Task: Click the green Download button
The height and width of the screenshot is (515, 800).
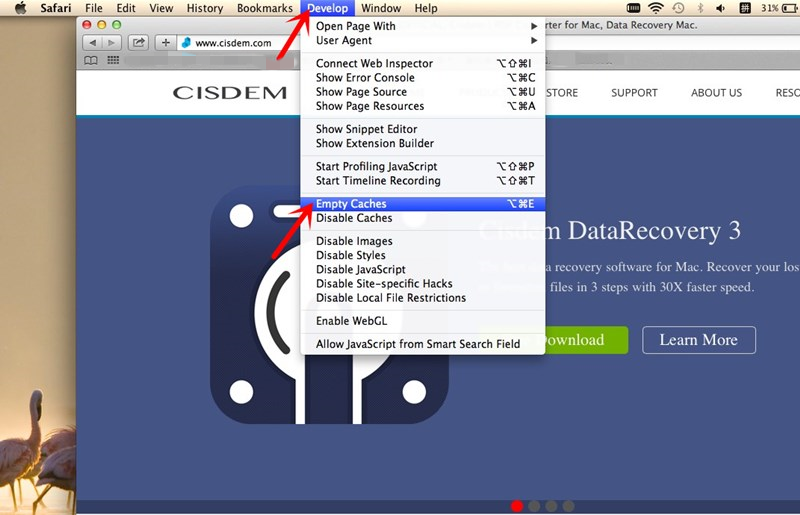Action: point(586,340)
